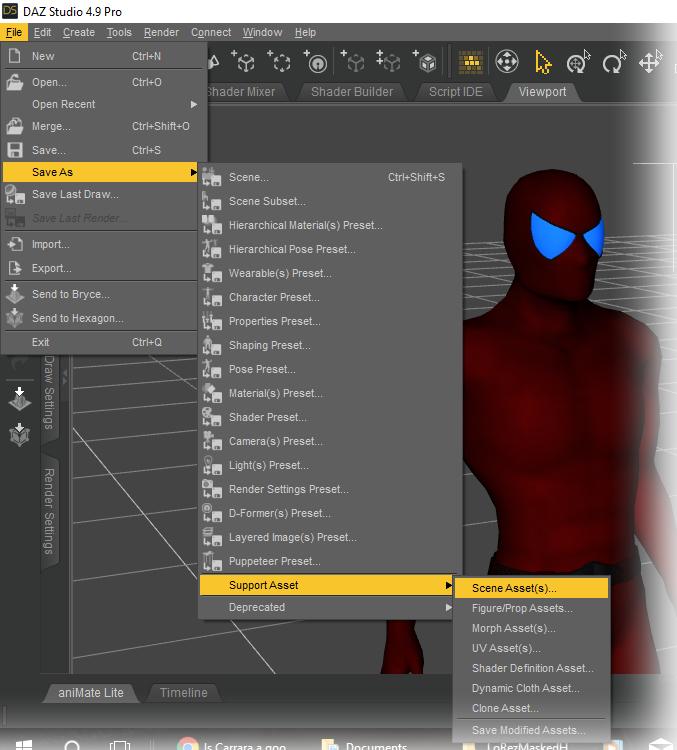Switch to the Shader Builder tab
Viewport: 677px width, 750px height.
352,92
